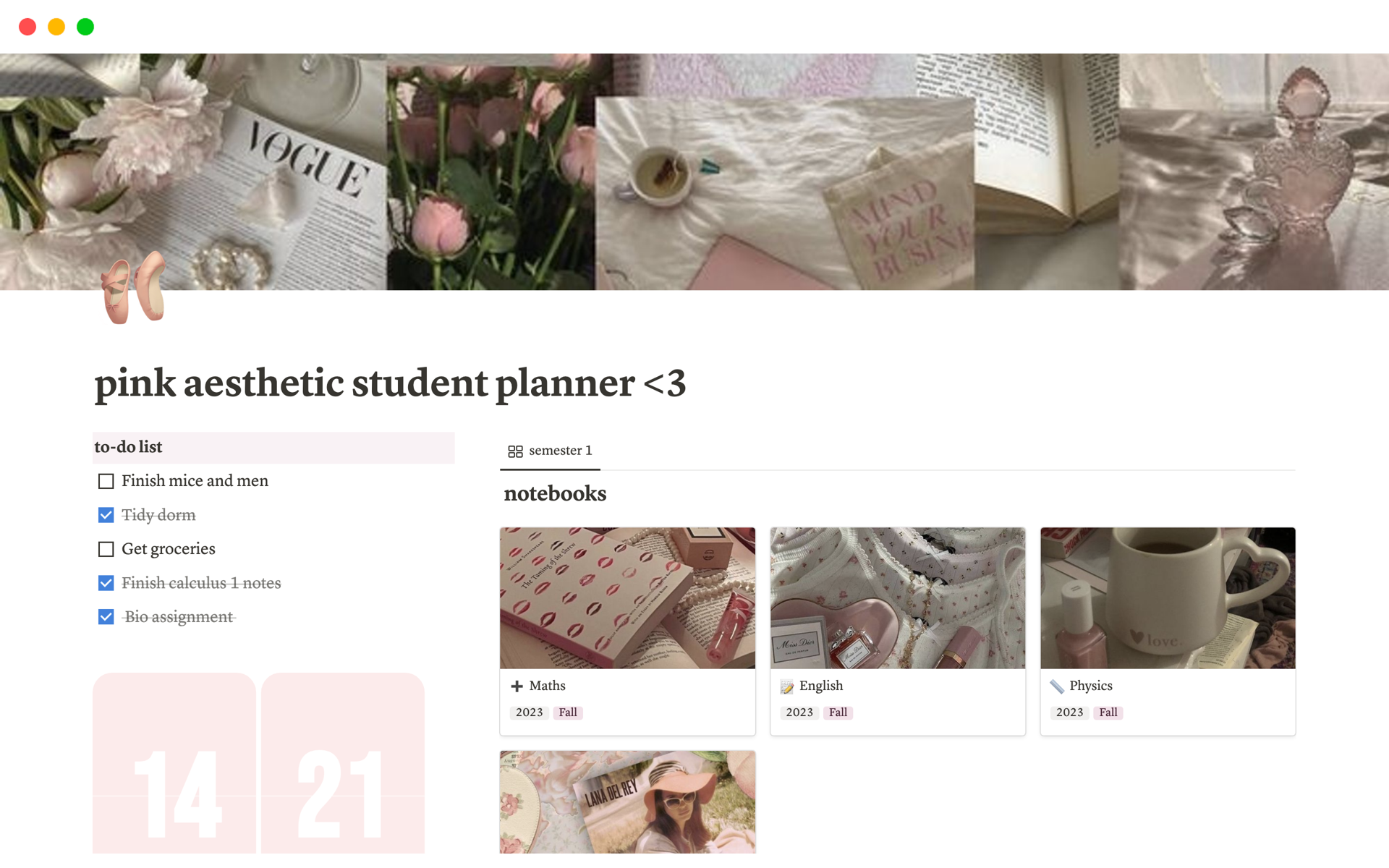Click the notebooks section label
Screen dimensions: 1389x868
555,493
